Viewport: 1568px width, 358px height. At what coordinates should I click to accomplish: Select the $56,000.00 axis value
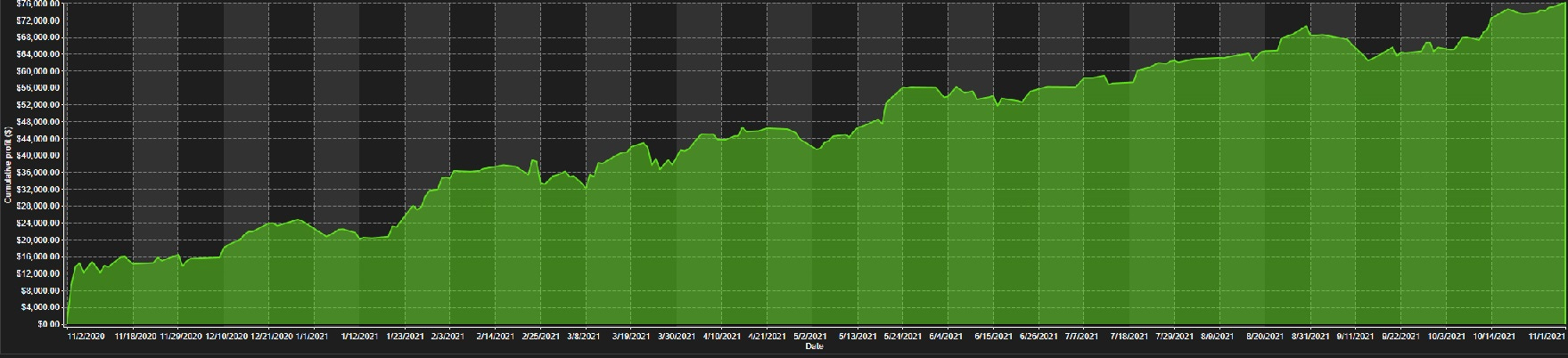click(37, 88)
